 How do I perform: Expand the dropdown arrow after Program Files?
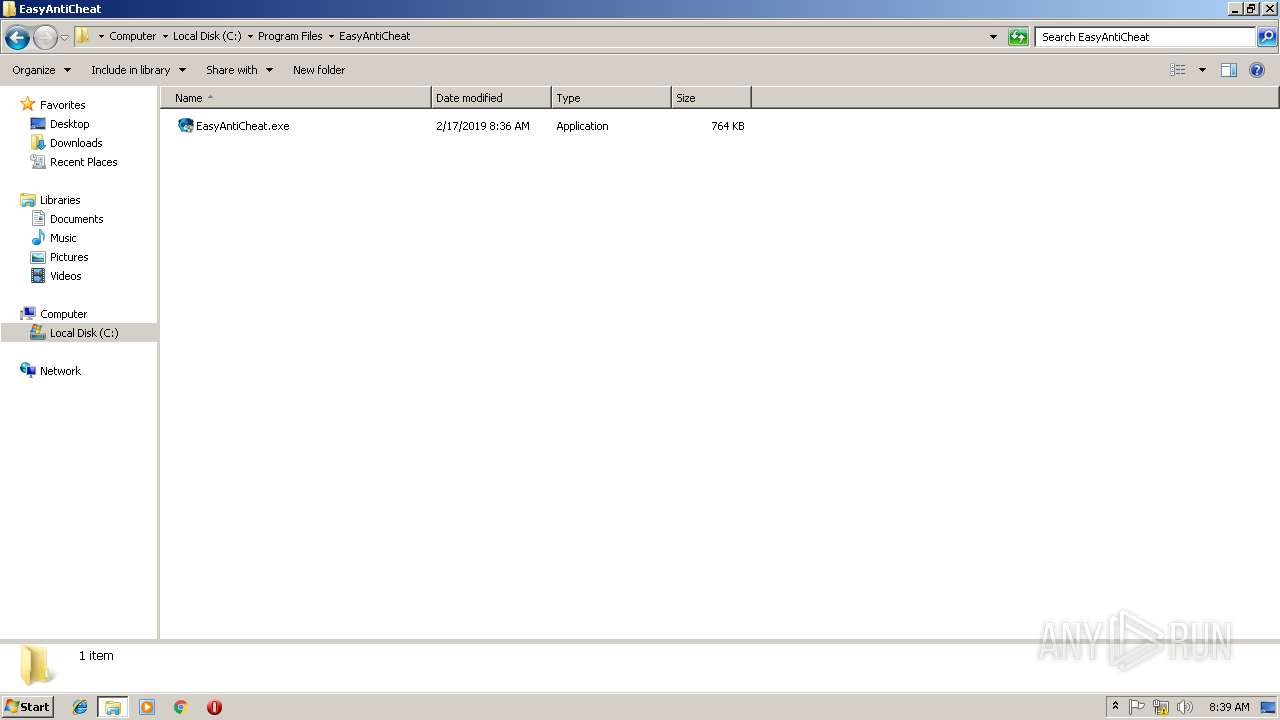331,36
